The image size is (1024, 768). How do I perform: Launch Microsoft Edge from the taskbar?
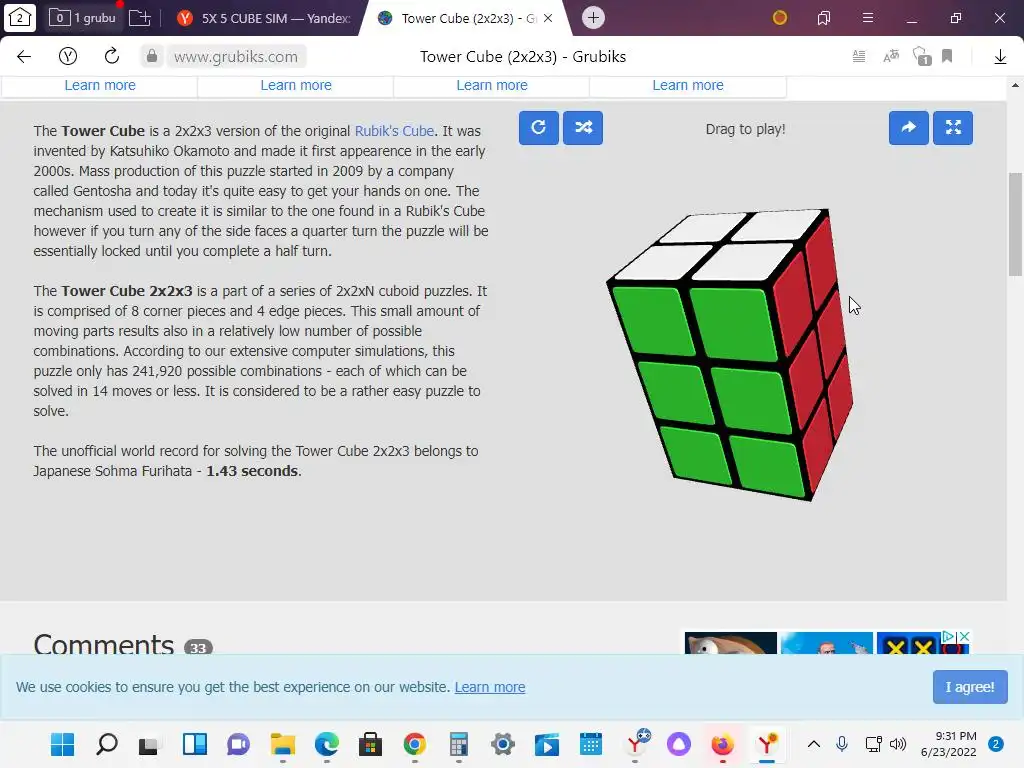[x=327, y=744]
